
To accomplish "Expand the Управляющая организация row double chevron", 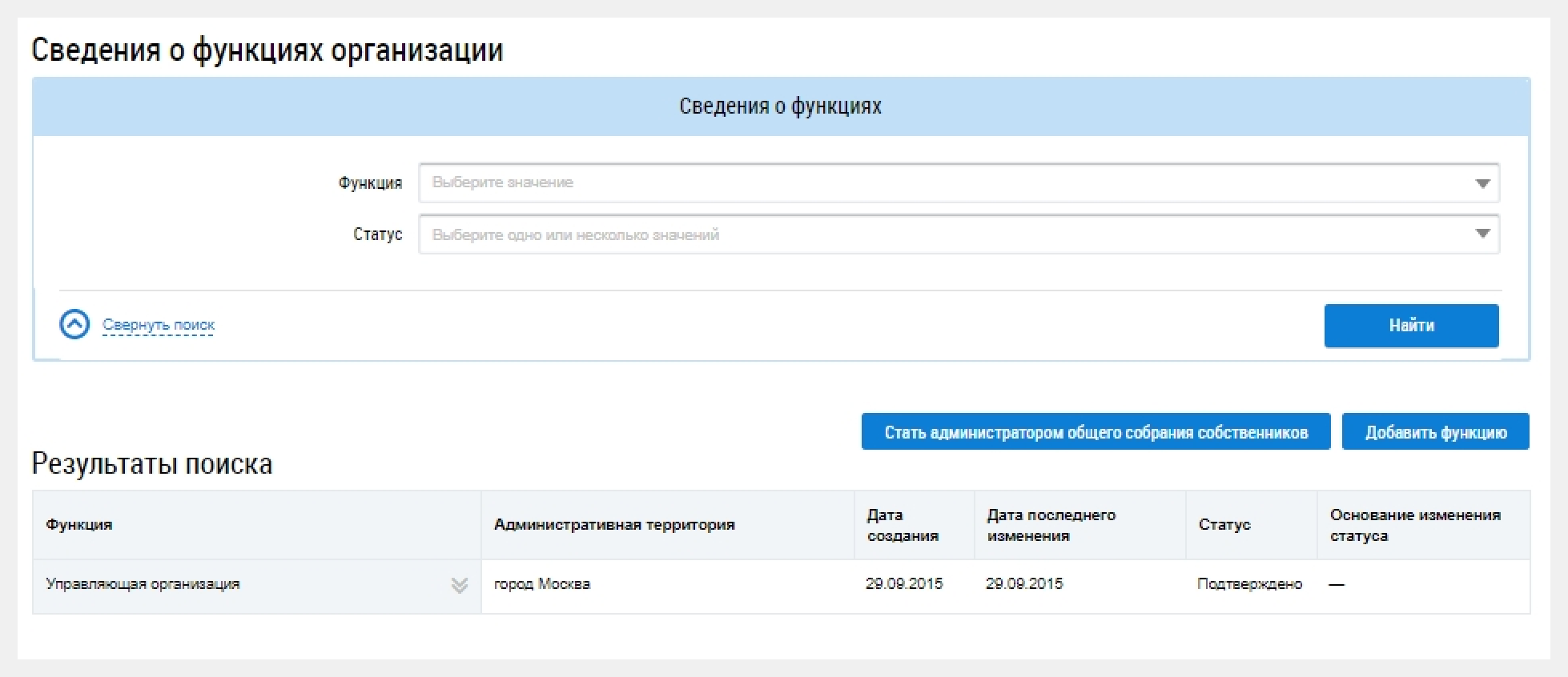I will pyautogui.click(x=459, y=585).
